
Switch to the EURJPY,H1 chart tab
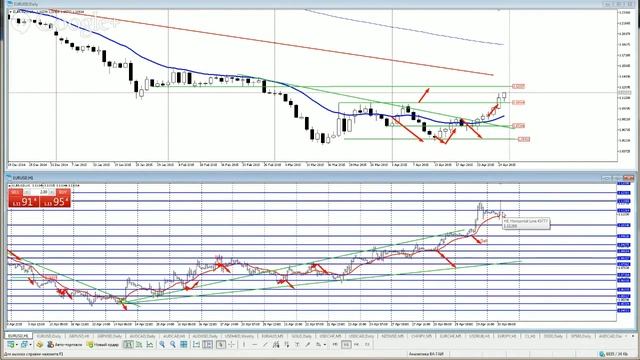(x=507, y=336)
